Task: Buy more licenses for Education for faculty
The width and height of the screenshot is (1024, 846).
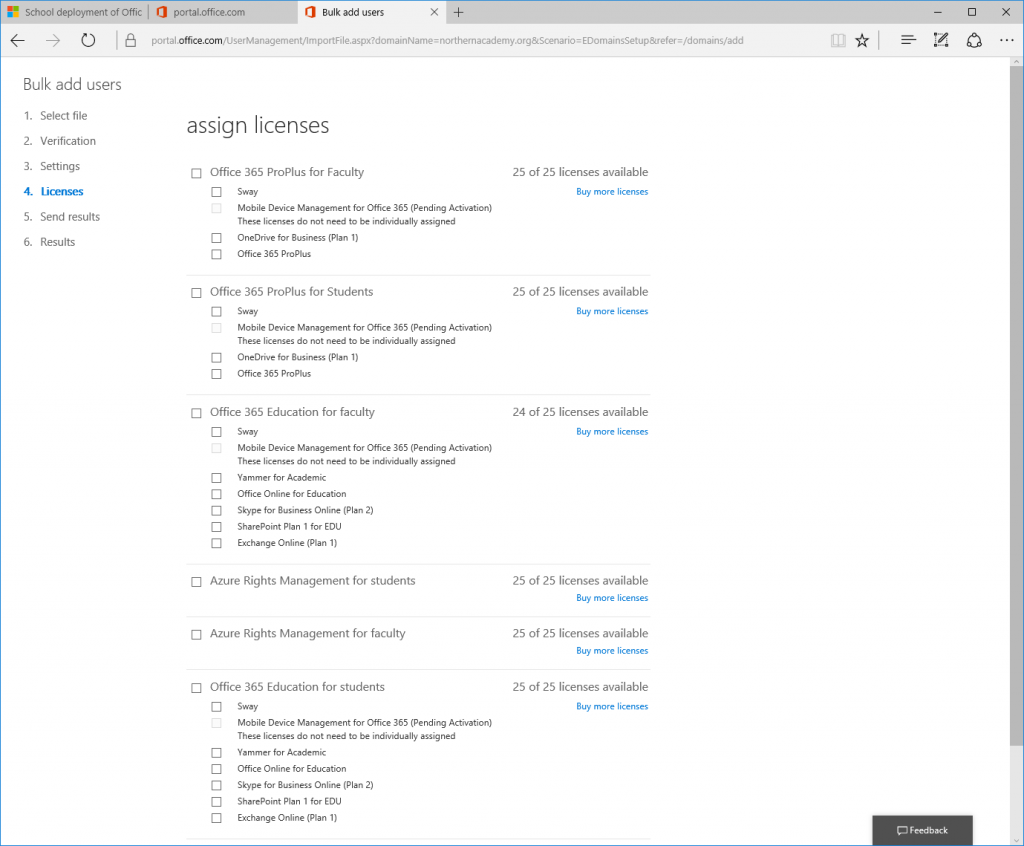Action: coord(612,431)
